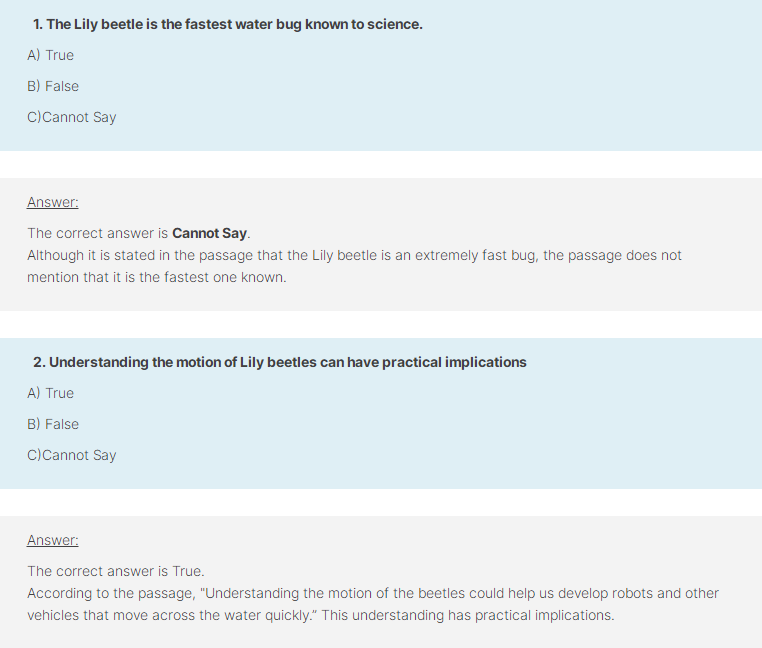Image resolution: width=762 pixels, height=648 pixels.
Task: Click question 2 title about practical implications
Action: [x=280, y=362]
